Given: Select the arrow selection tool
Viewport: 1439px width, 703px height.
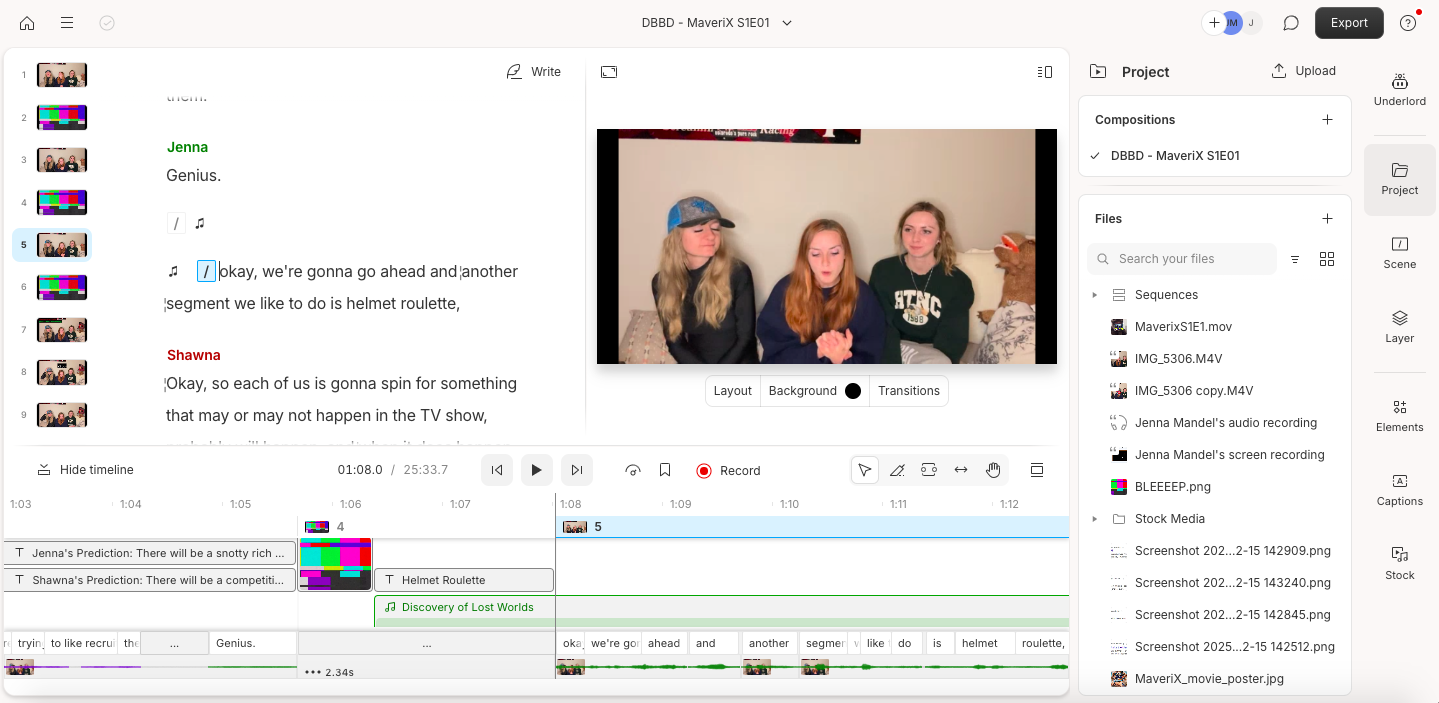Looking at the screenshot, I should pos(865,470).
